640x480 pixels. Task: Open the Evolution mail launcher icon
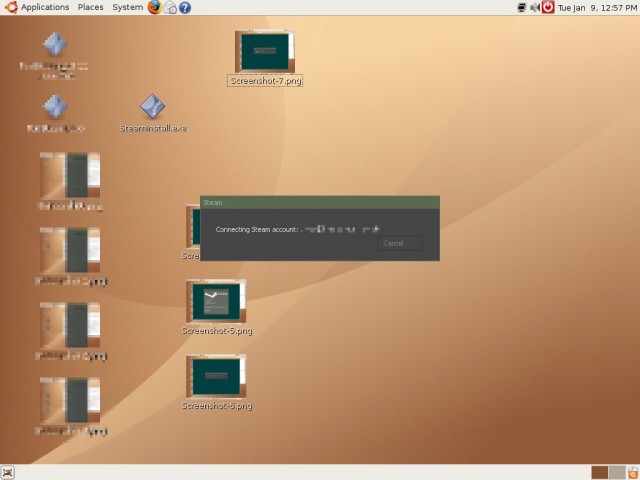pos(170,7)
